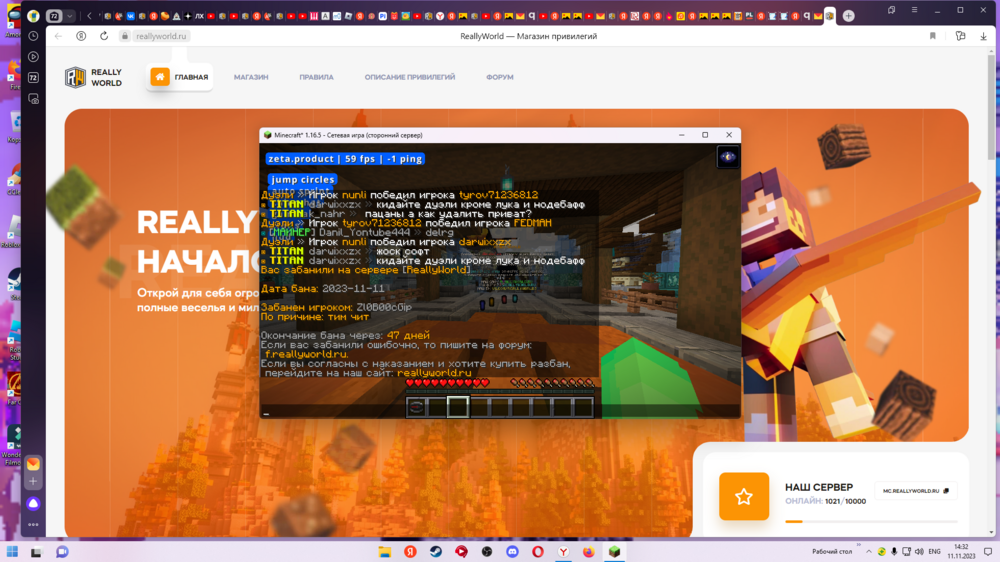Screen dimensions: 1000x562
Task: Switch to Minecraft in the taskbar
Action: coord(614,552)
